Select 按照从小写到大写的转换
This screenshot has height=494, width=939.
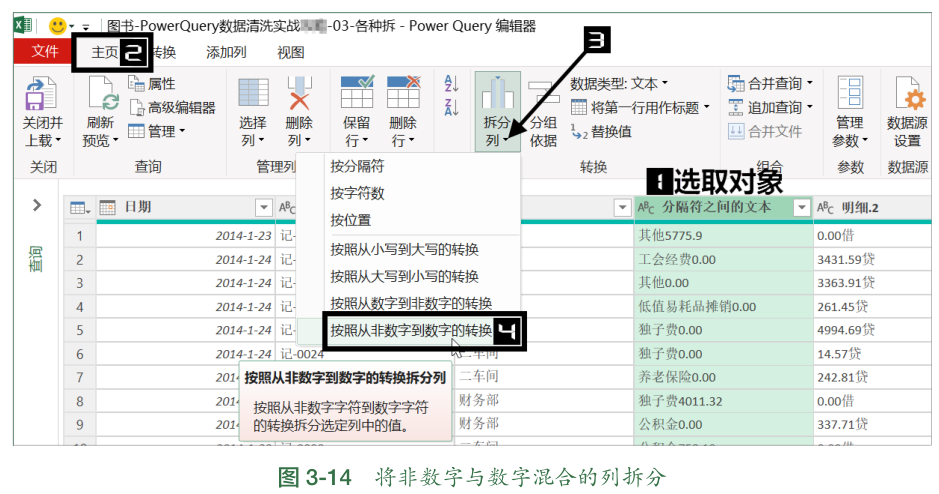coord(405,250)
